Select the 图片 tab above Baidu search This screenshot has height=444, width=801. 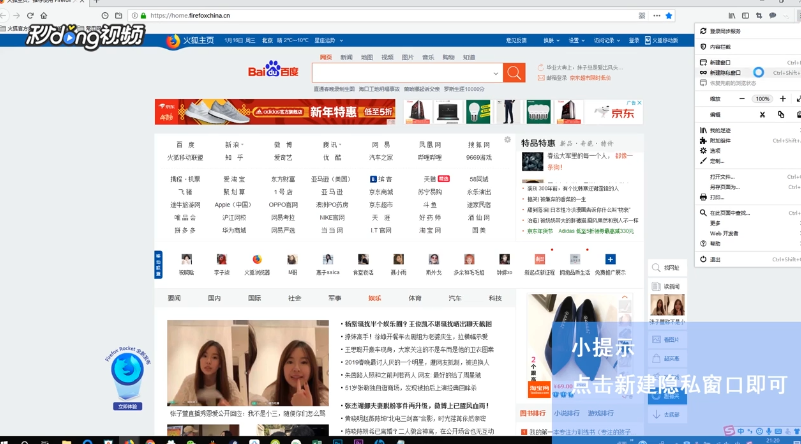(x=408, y=57)
